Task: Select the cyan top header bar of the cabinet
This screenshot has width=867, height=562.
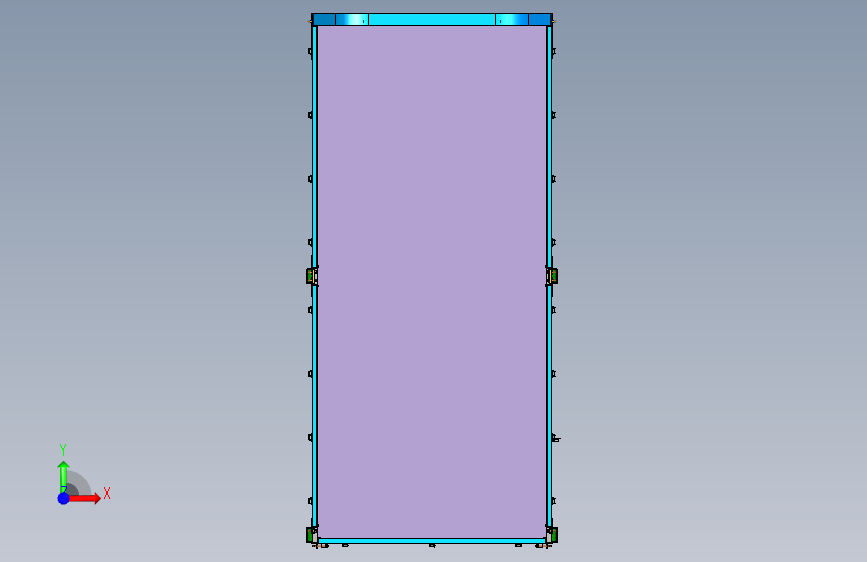Action: (432, 20)
